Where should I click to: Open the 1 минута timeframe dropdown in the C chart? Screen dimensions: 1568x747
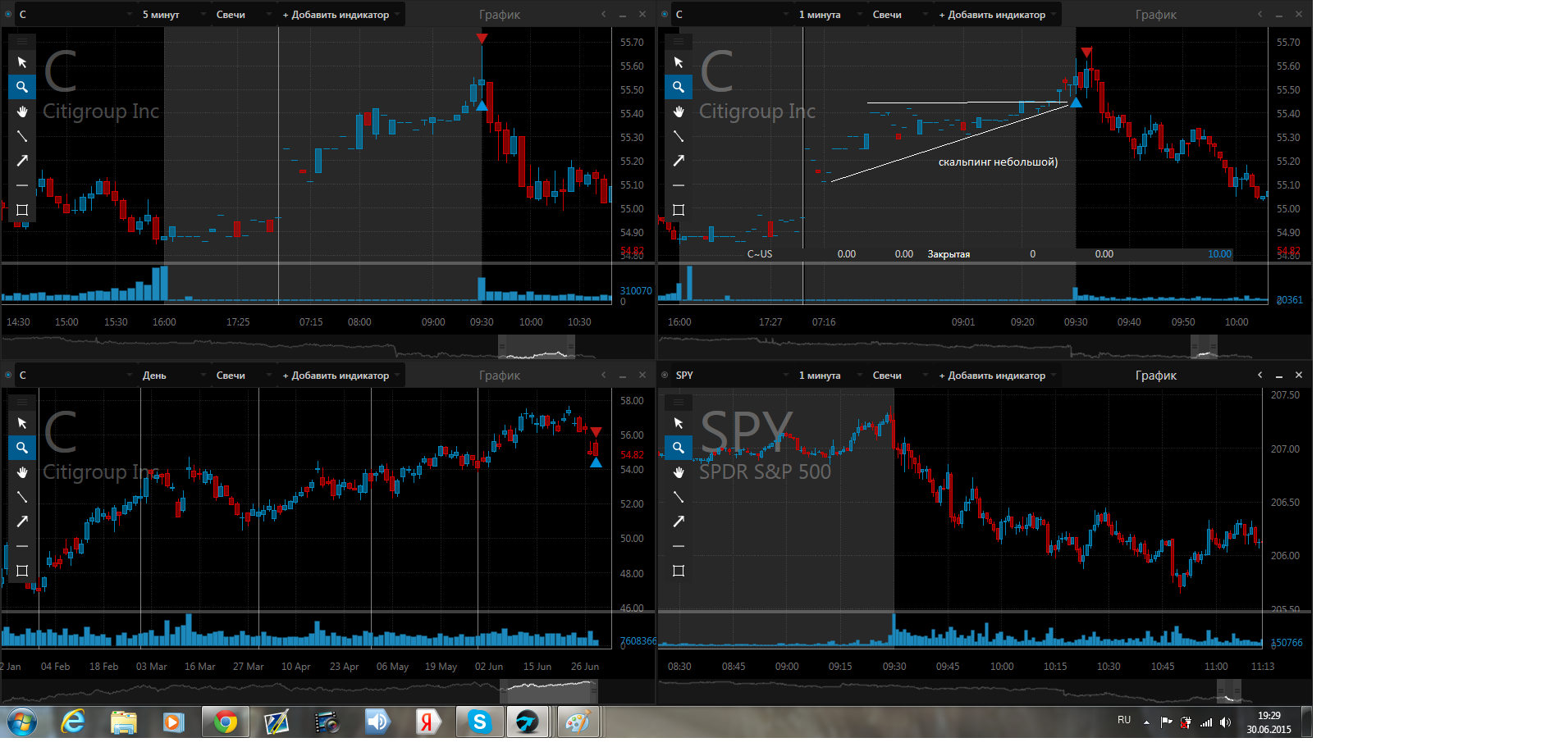(x=830, y=15)
